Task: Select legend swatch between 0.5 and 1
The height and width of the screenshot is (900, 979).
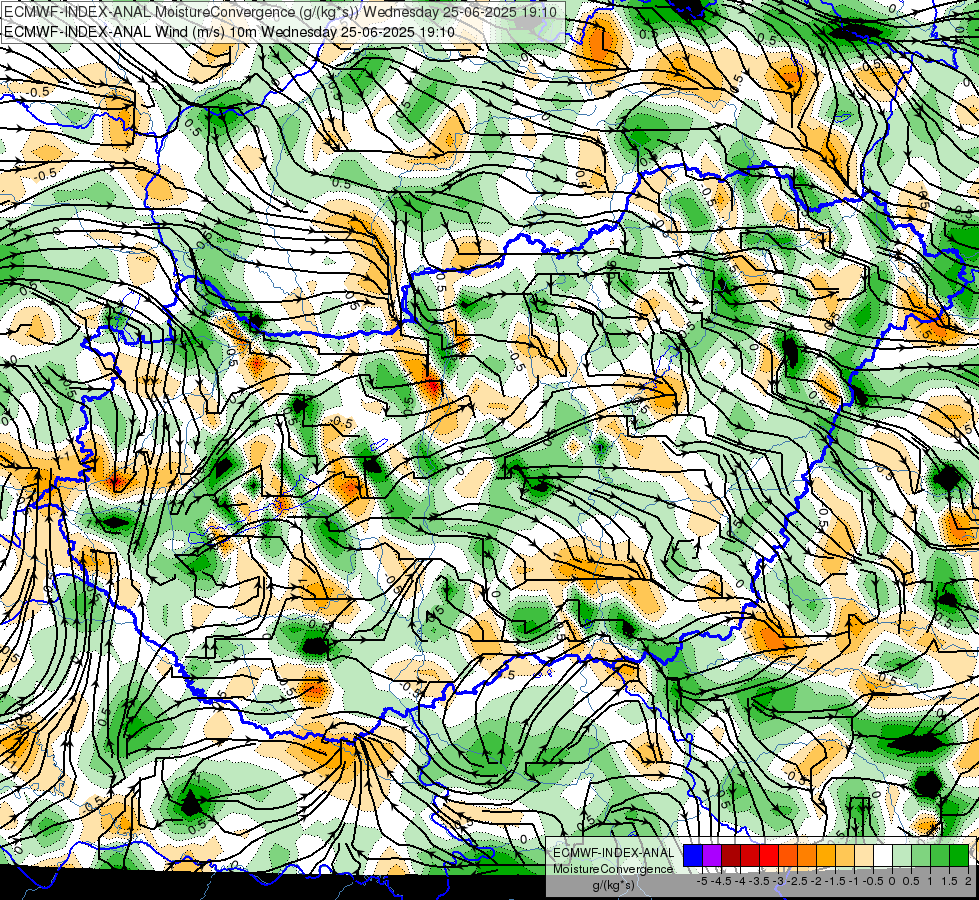Action: point(921,856)
